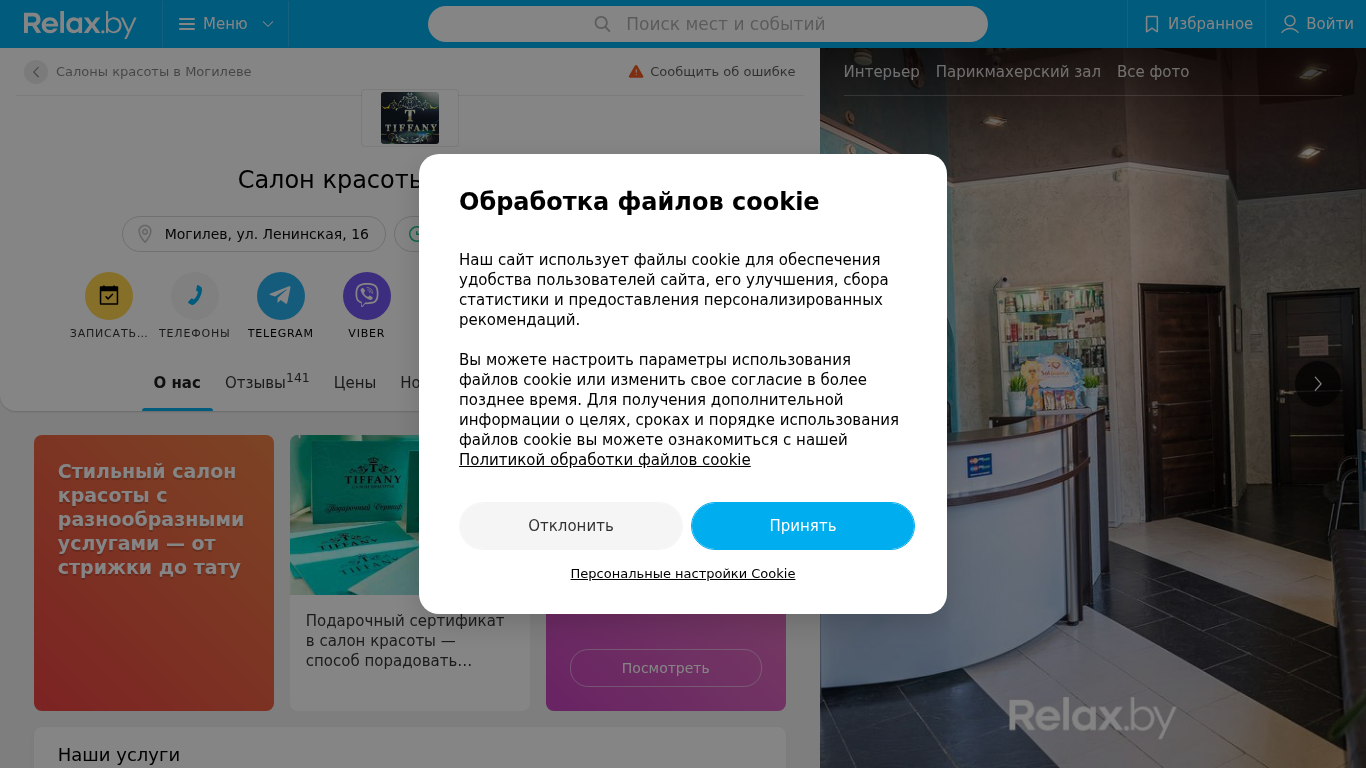Decline cookies with Отклонить button
This screenshot has height=768, width=1366.
[x=571, y=526]
